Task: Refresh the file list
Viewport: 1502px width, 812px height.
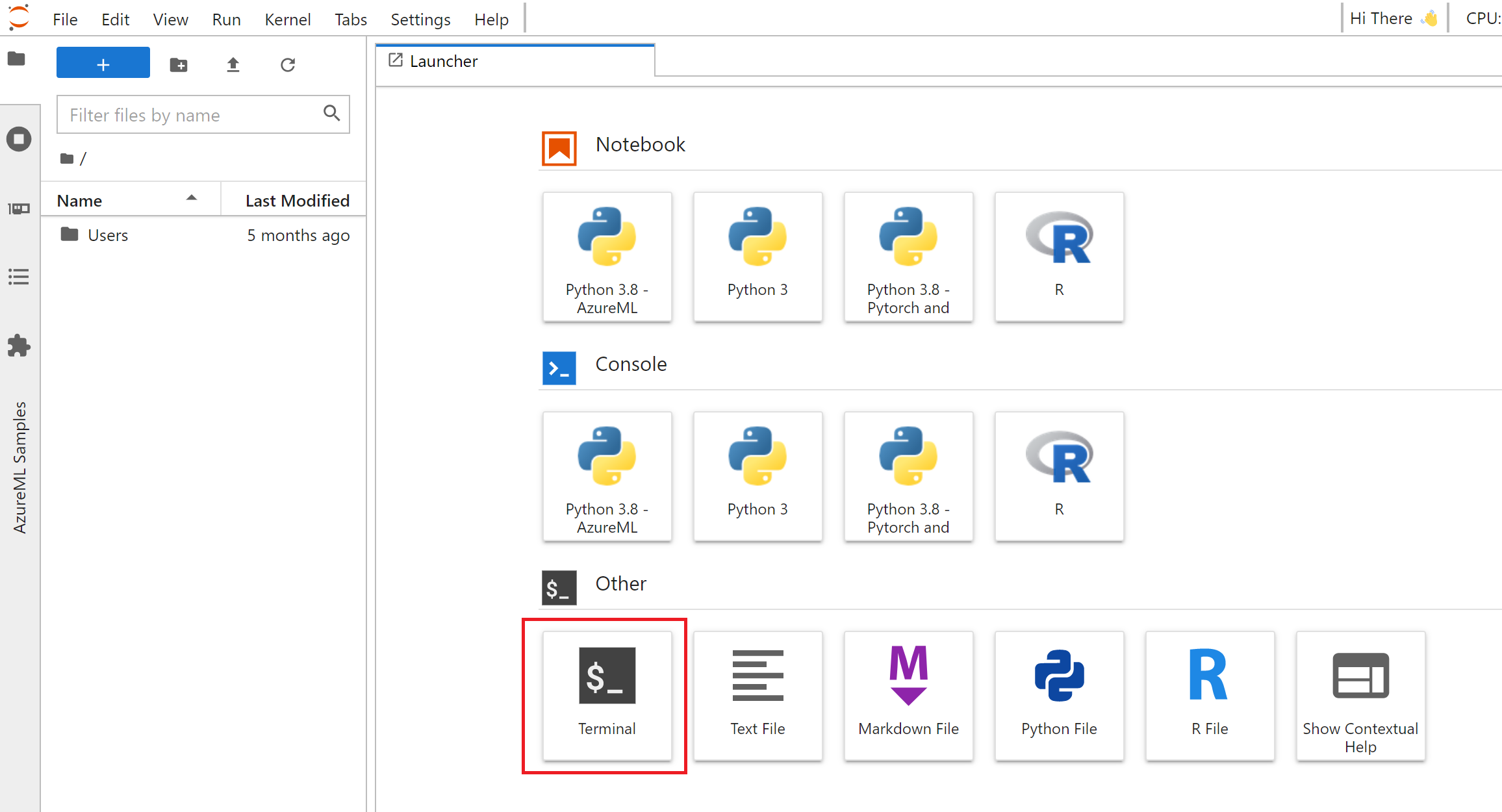Action: (288, 64)
